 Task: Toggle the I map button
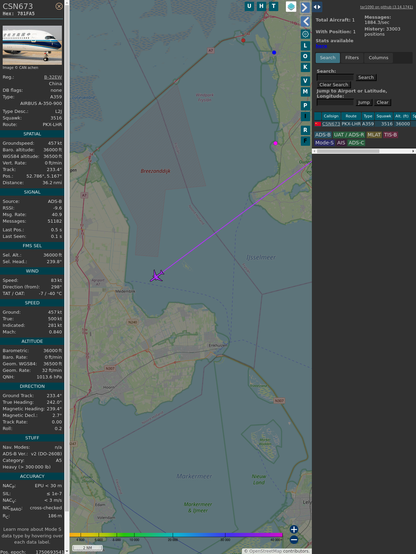tap(305, 116)
